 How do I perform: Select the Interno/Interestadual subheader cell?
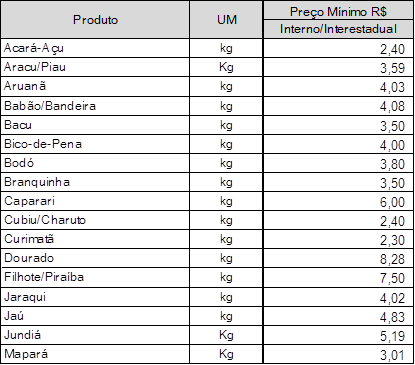pyautogui.click(x=338, y=29)
